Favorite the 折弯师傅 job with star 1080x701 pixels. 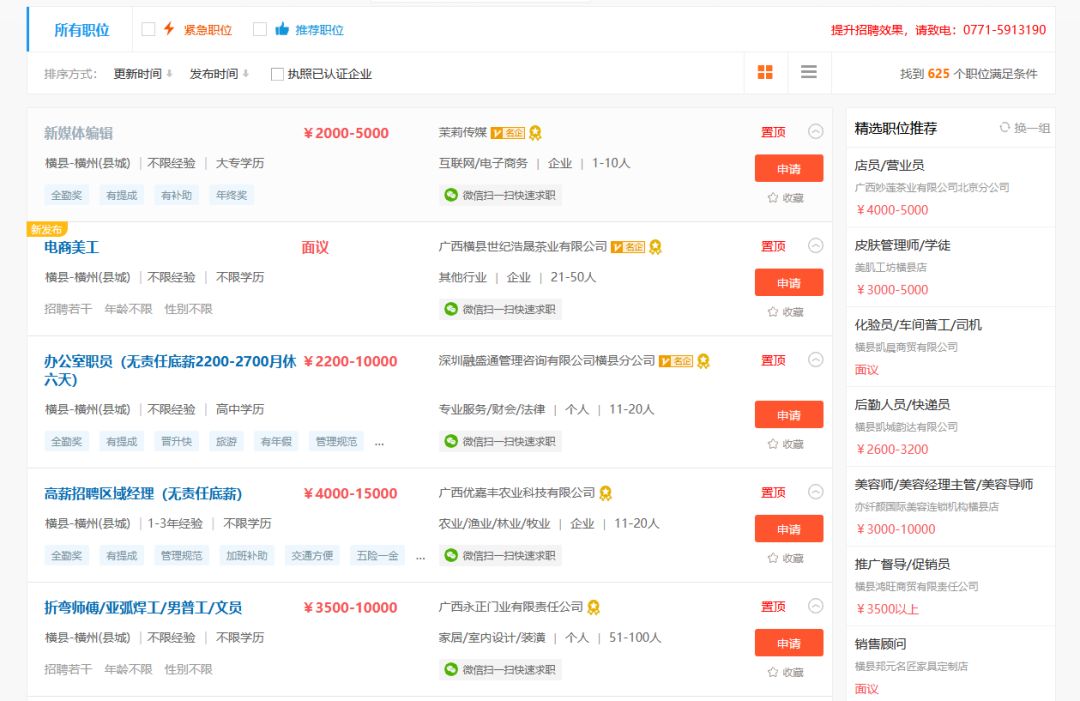coord(773,672)
